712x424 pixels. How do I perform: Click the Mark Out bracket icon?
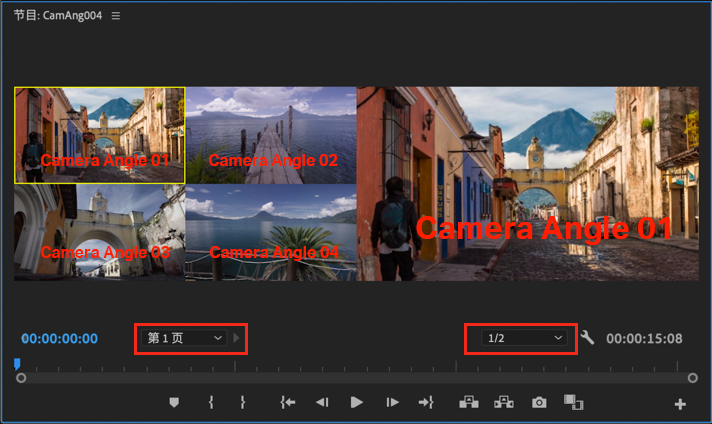tap(243, 402)
